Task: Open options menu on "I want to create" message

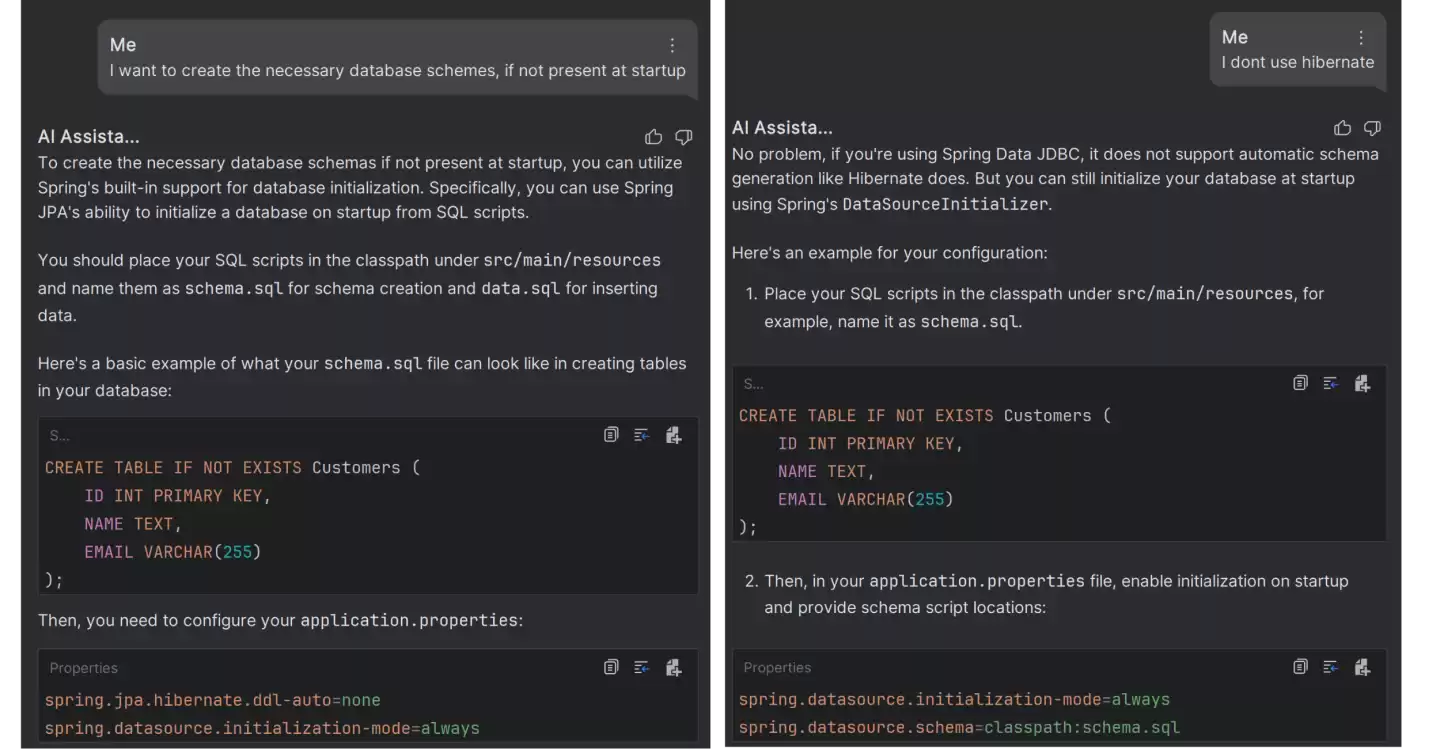Action: pos(672,45)
